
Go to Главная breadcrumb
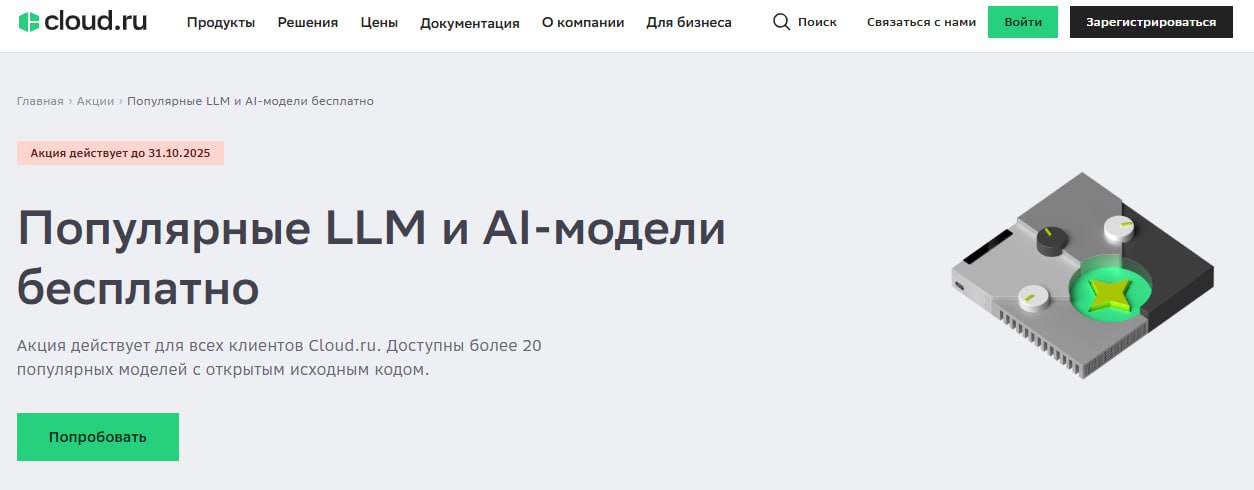tap(40, 101)
